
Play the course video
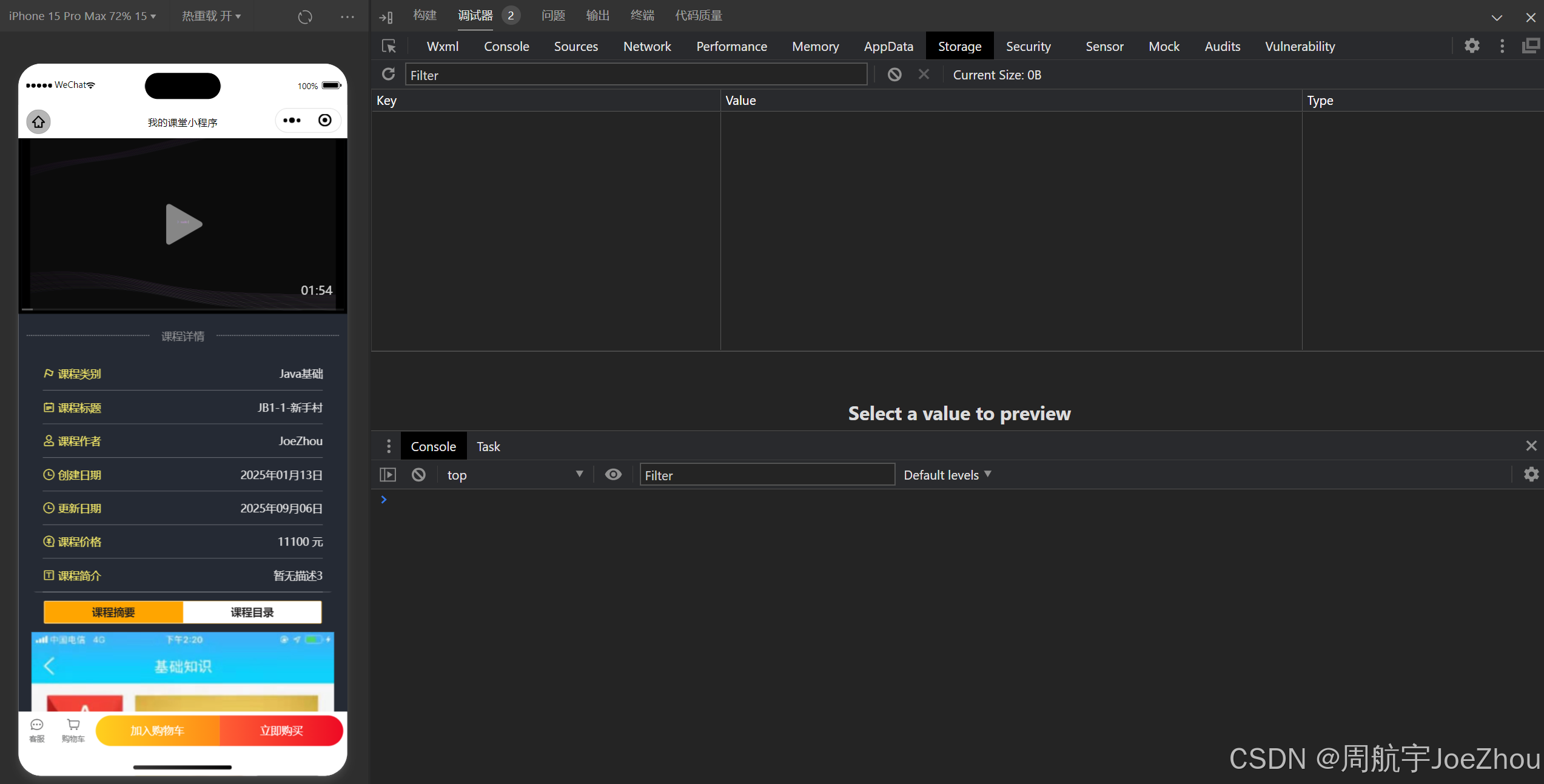[x=183, y=224]
